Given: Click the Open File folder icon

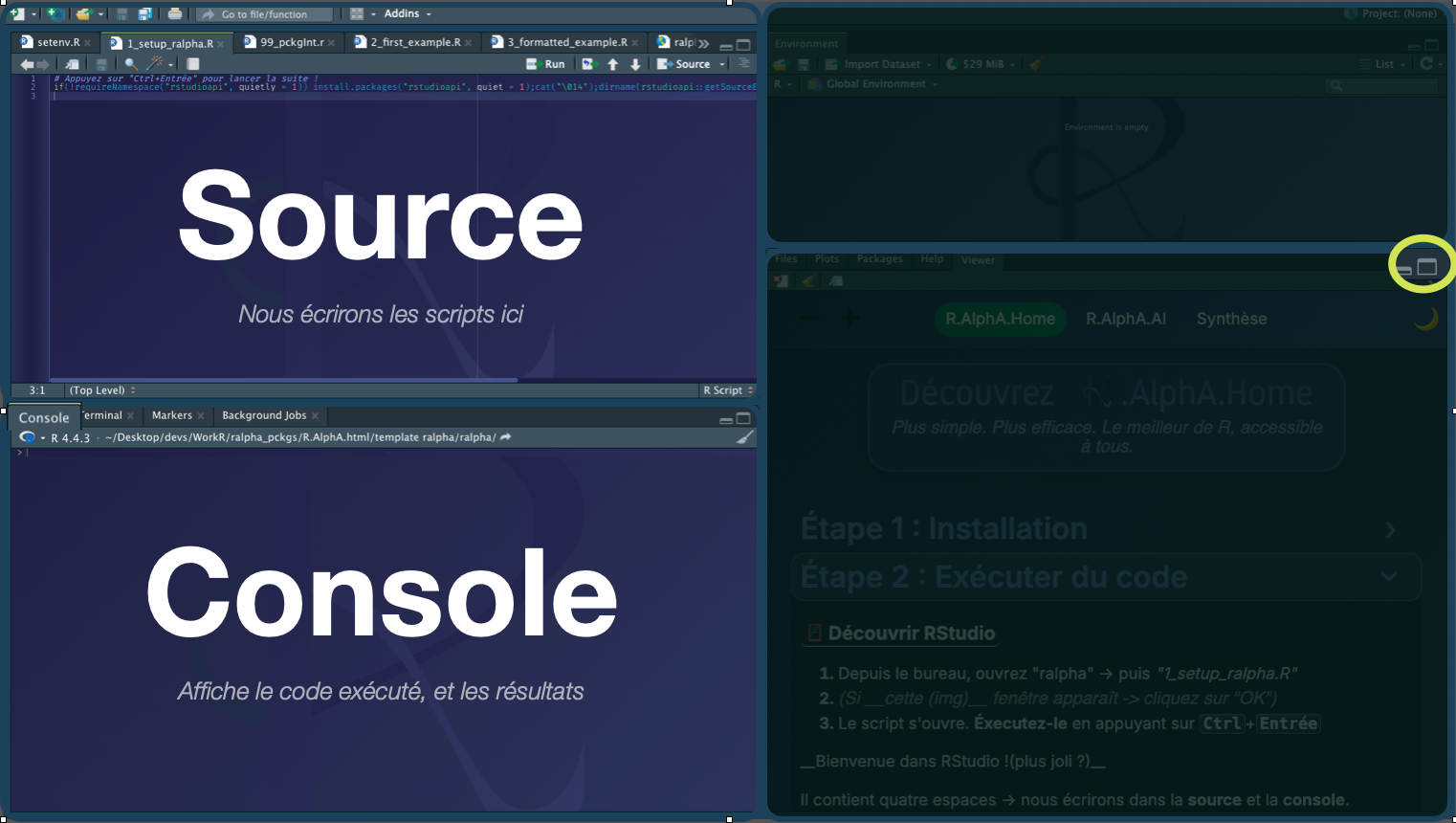Looking at the screenshot, I should coord(84,14).
